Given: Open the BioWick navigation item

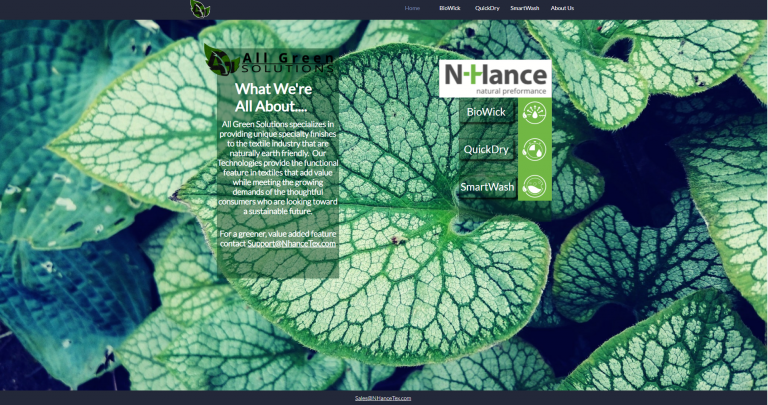Looking at the screenshot, I should coord(450,8).
